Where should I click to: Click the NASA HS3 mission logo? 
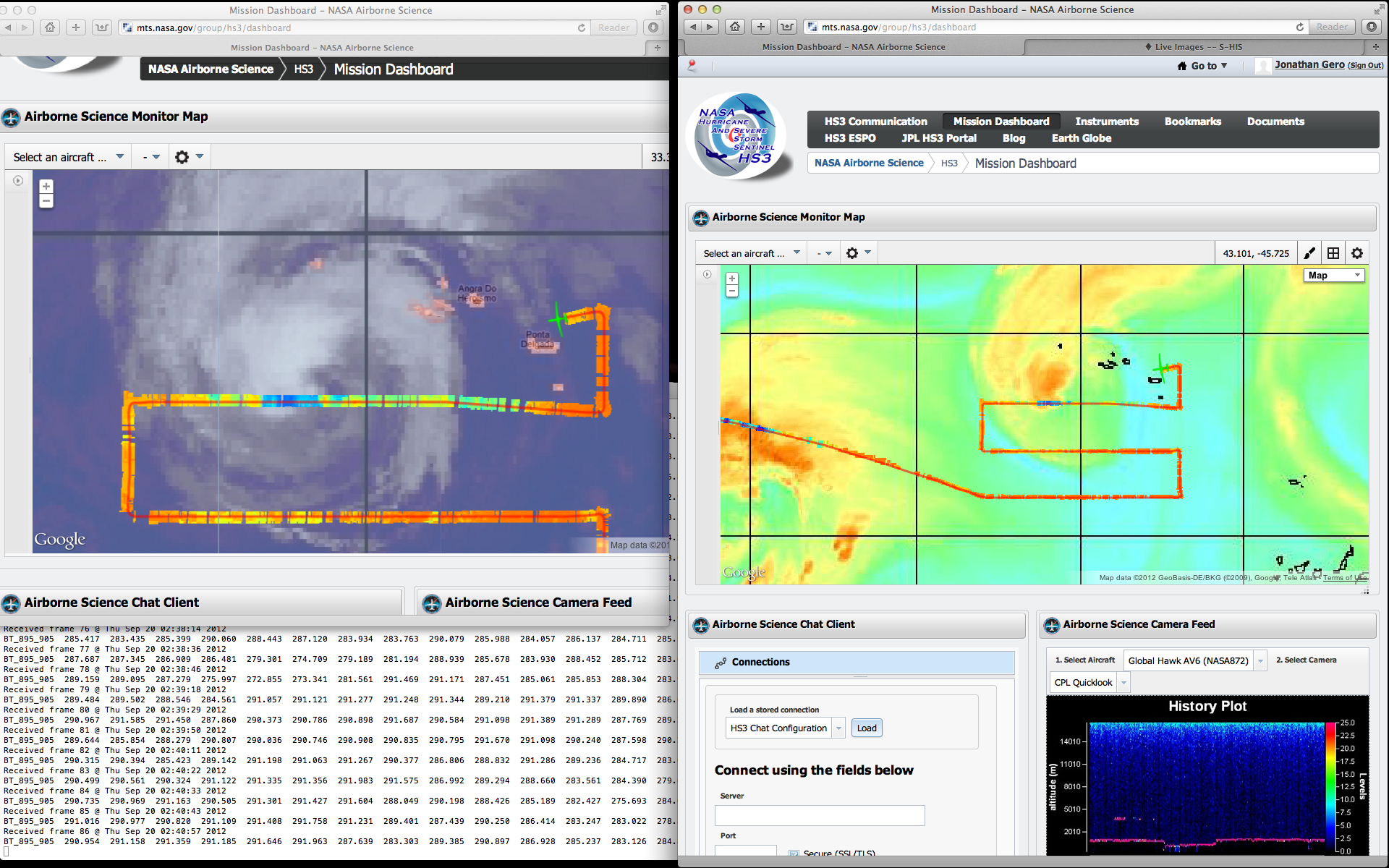click(736, 136)
